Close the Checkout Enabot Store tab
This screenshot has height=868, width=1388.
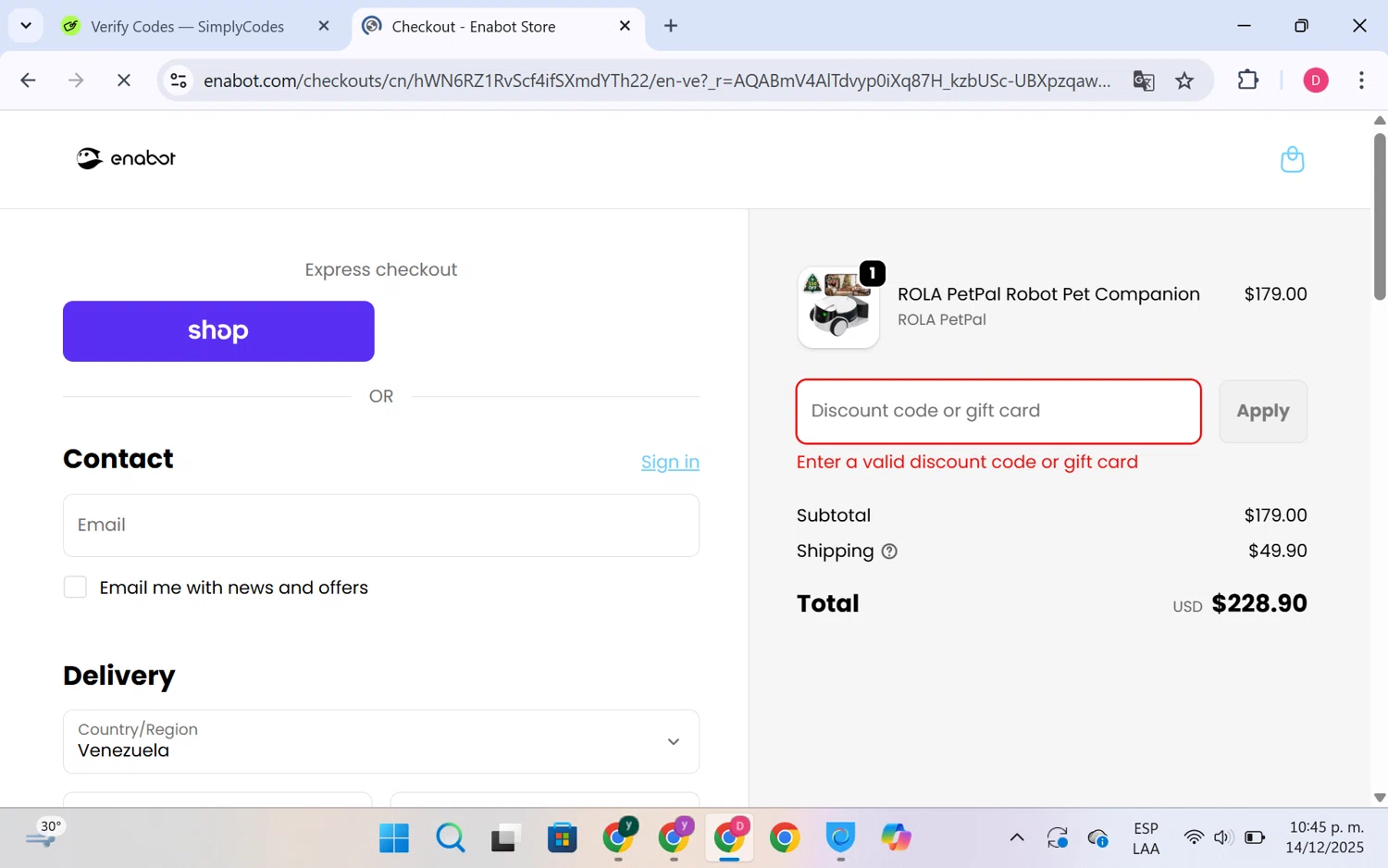tap(626, 26)
